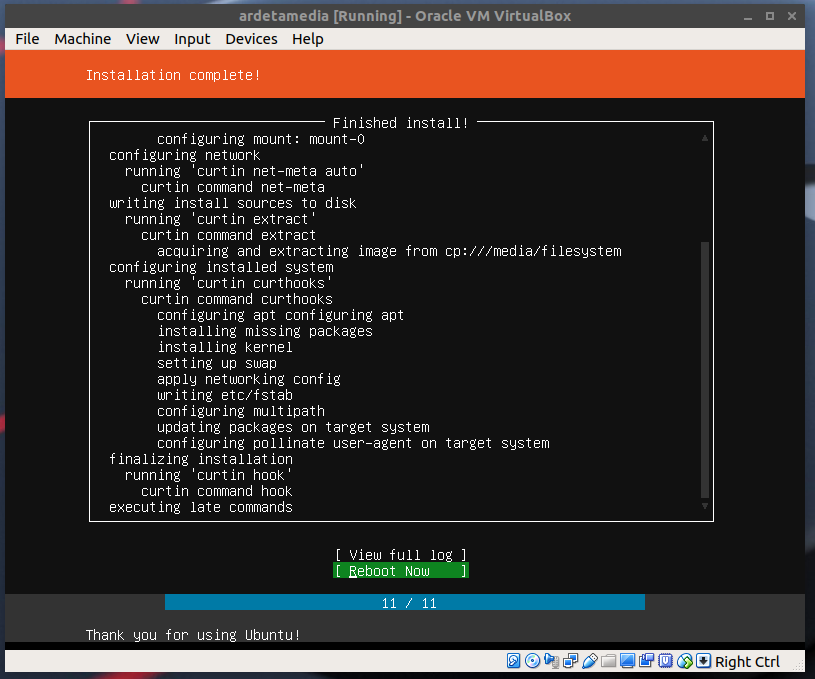Click the hard disk activity indicator icon
This screenshot has width=815, height=679.
(514, 661)
